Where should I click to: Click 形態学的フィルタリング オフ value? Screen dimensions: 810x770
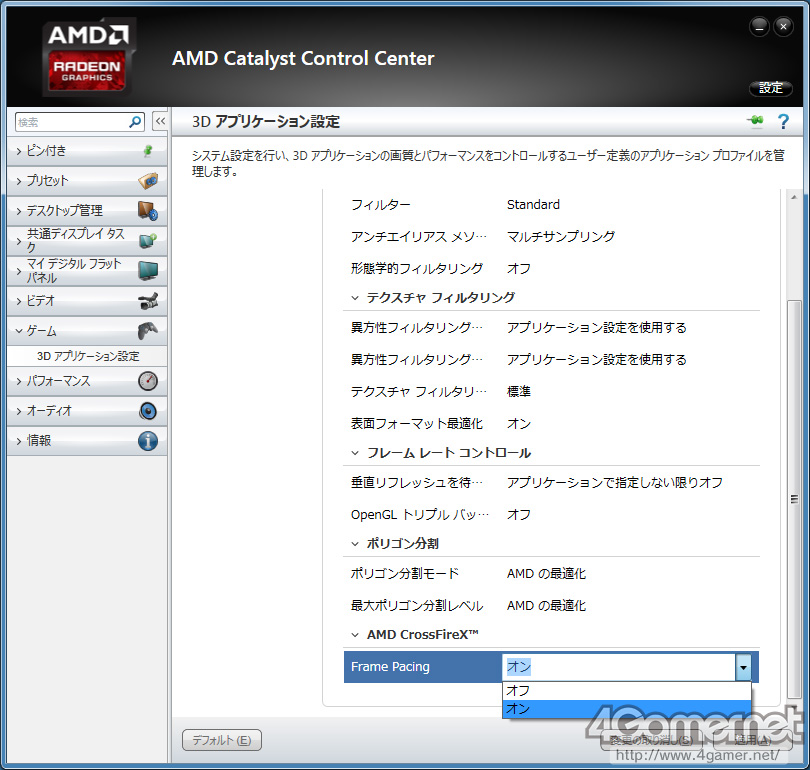519,269
